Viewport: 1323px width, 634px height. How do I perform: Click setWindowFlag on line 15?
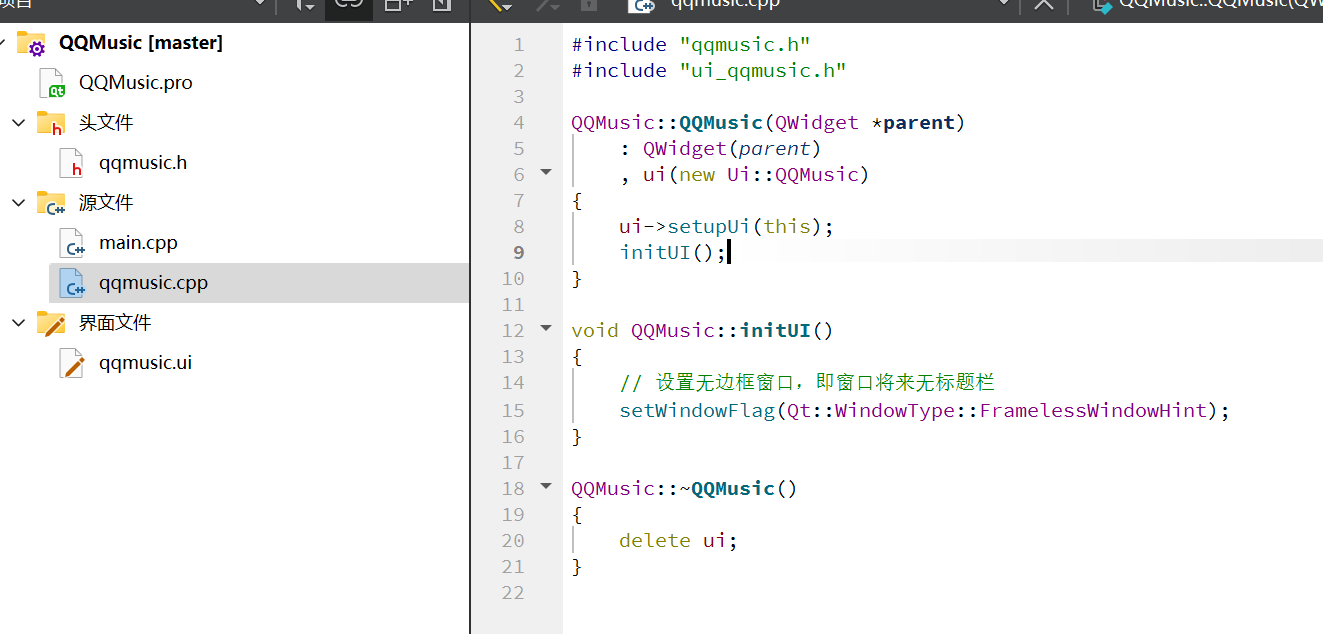[x=697, y=411]
